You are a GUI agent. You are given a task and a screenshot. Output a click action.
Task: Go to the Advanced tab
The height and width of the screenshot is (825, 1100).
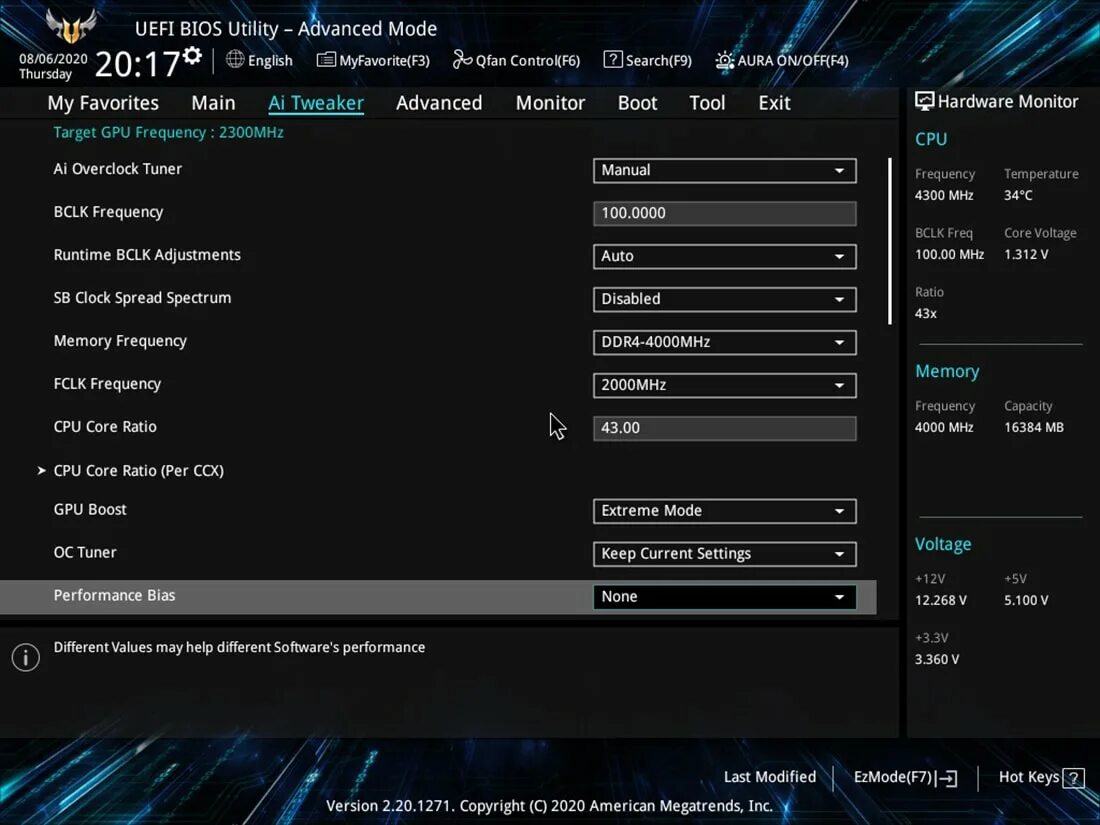(x=439, y=103)
